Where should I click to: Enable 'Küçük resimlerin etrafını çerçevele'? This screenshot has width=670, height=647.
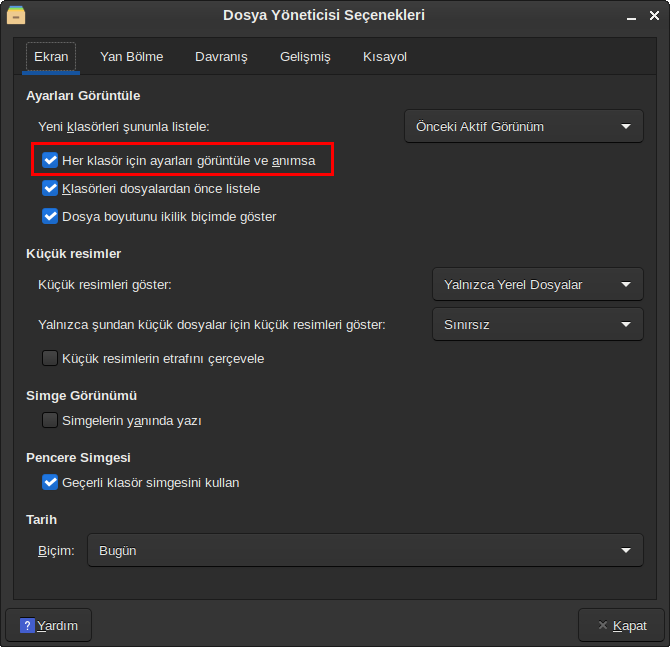point(50,358)
